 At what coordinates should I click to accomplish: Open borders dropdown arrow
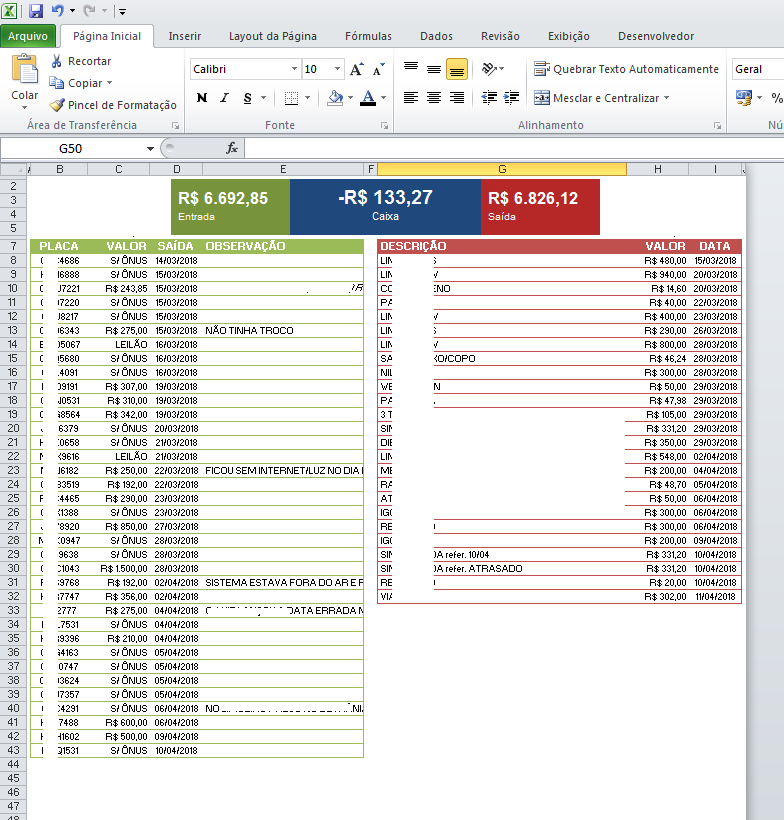[307, 98]
